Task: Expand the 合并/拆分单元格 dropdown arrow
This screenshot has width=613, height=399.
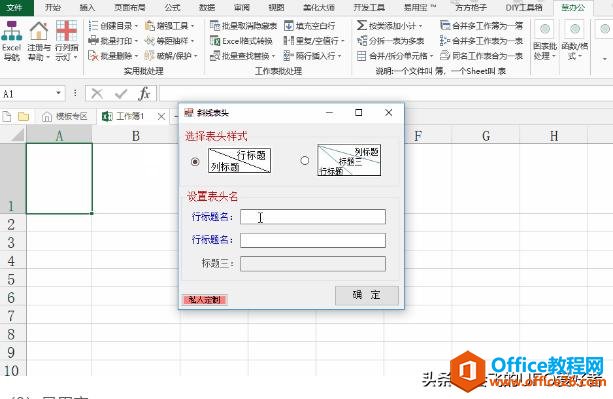Action: tap(432, 56)
